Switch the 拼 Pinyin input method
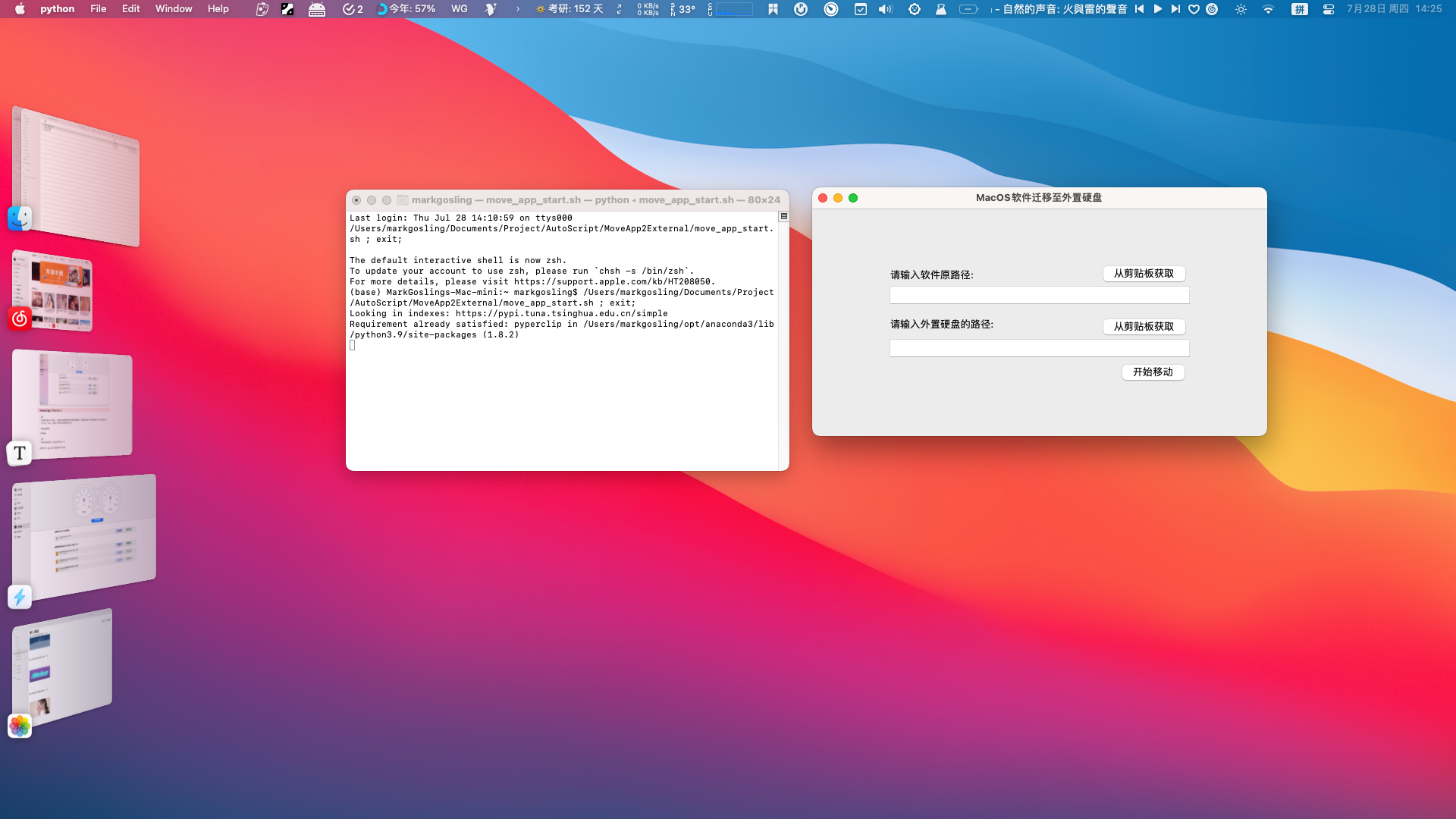The height and width of the screenshot is (819, 1456). point(1299,9)
